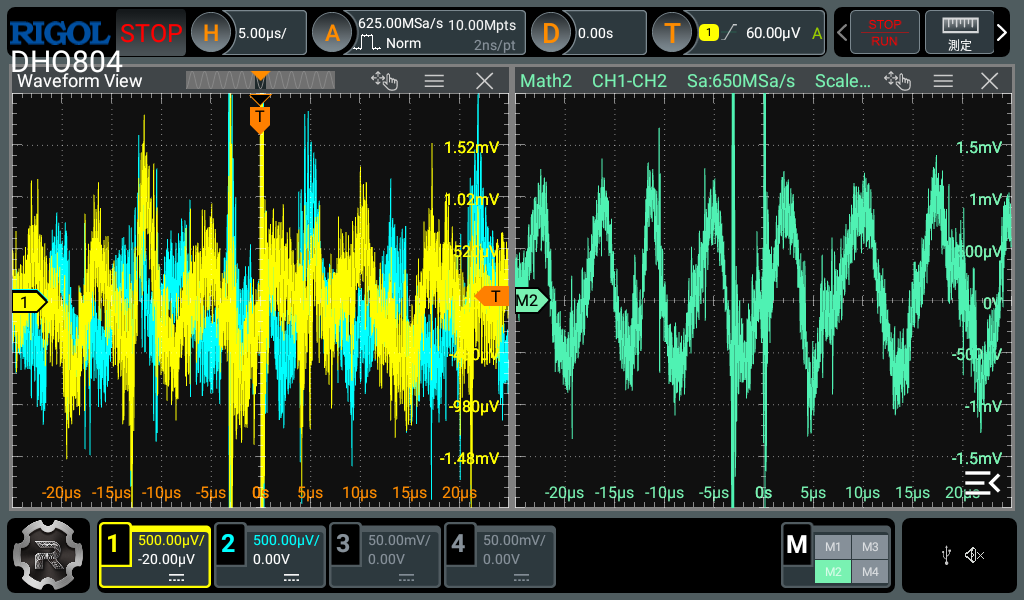Open the main function navigation gear icon
The height and width of the screenshot is (600, 1024).
[48, 554]
